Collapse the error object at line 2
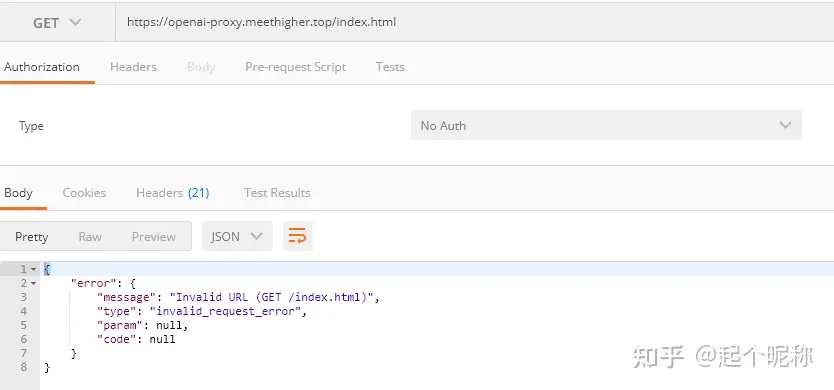 tap(34, 284)
